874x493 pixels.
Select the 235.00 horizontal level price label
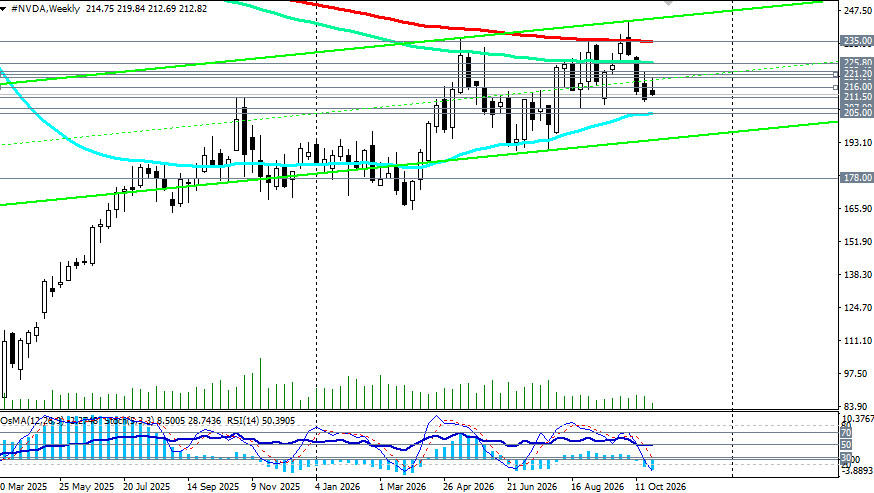pos(857,41)
